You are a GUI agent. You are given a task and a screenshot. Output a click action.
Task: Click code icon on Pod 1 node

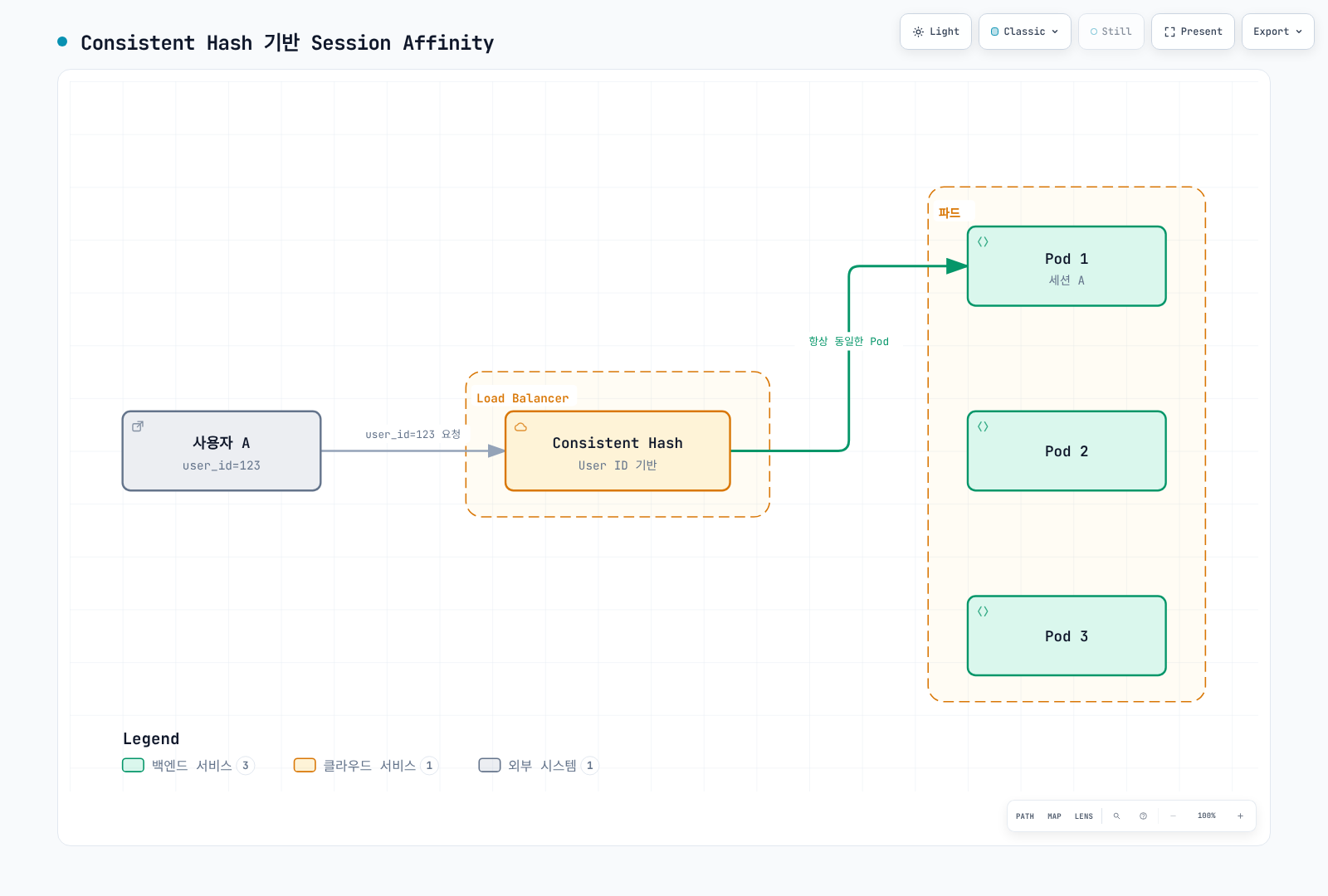pyautogui.click(x=983, y=242)
